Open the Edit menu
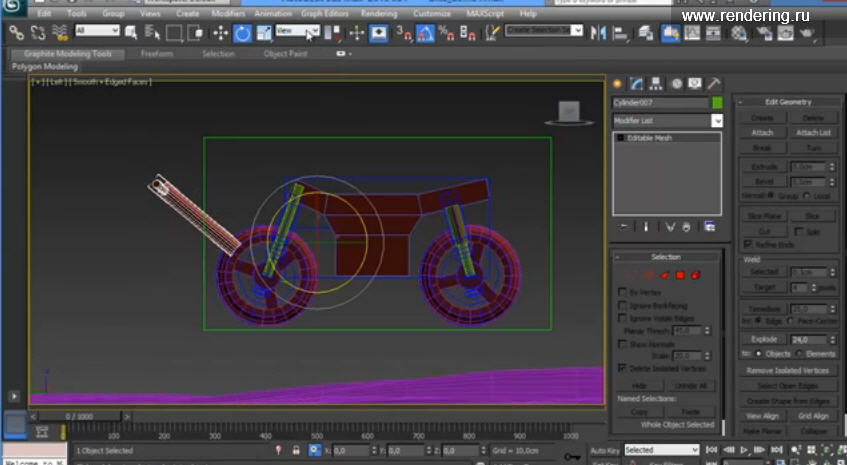This screenshot has width=847, height=465. point(44,14)
